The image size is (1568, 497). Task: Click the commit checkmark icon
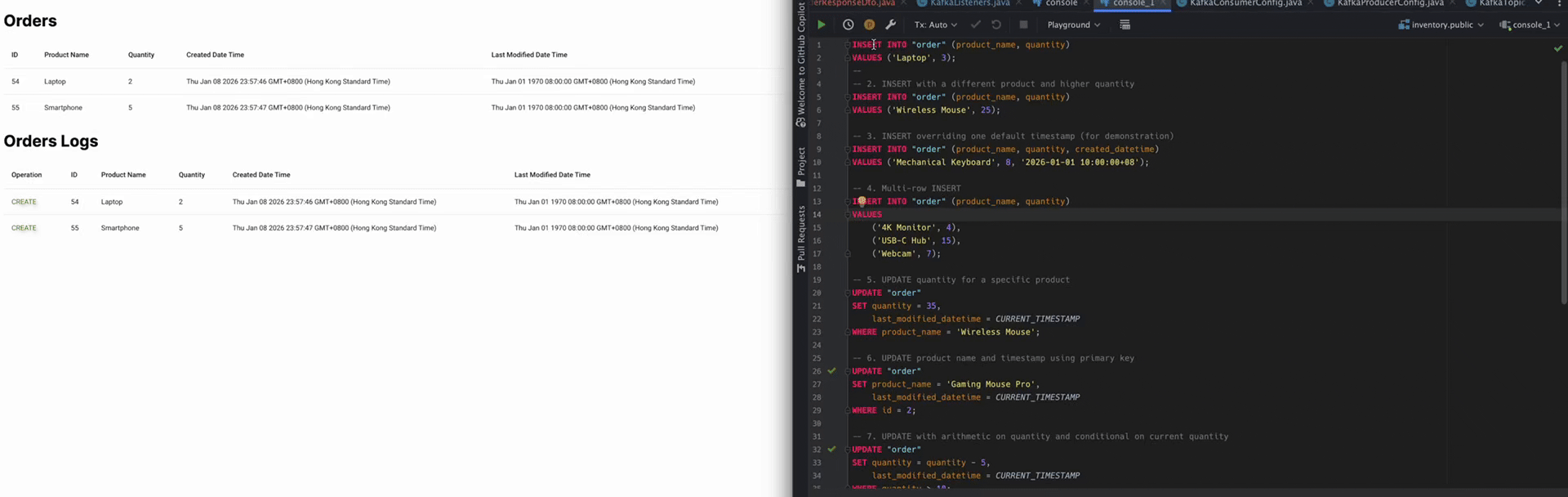[975, 25]
